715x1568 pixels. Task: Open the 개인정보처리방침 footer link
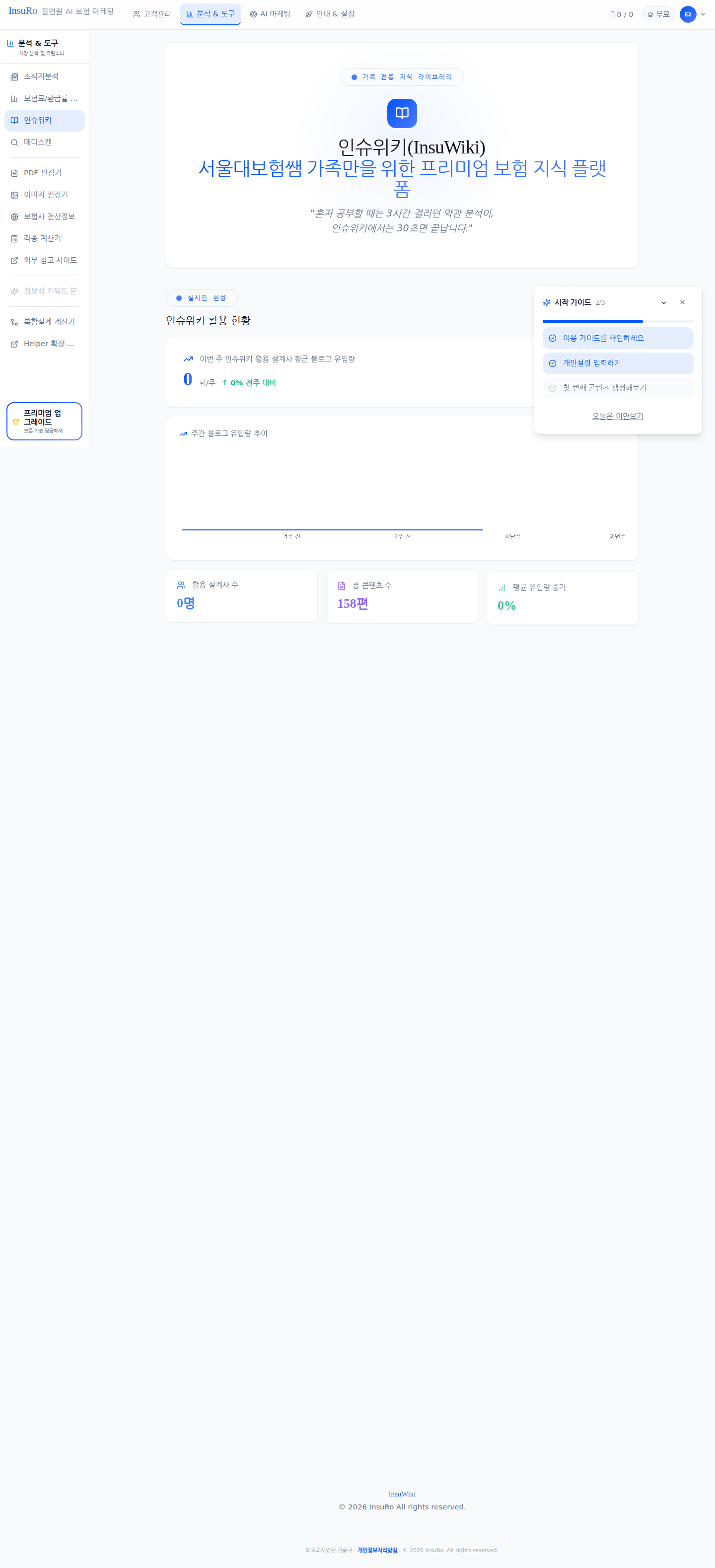point(377,1550)
